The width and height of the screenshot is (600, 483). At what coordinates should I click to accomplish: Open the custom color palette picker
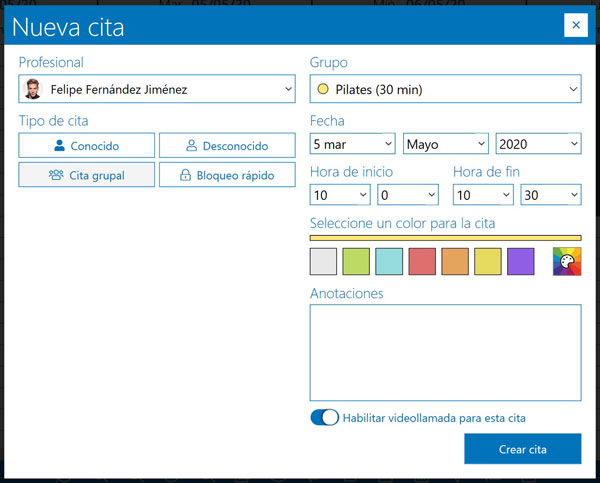coord(566,262)
